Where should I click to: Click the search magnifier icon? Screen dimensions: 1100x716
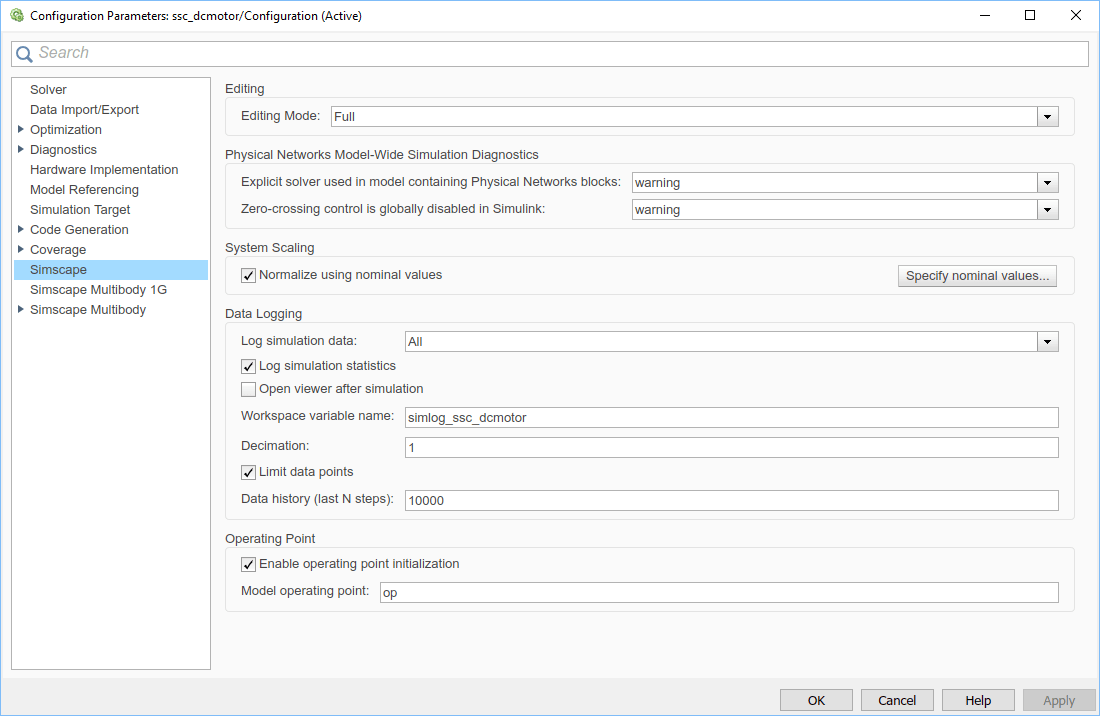point(25,54)
